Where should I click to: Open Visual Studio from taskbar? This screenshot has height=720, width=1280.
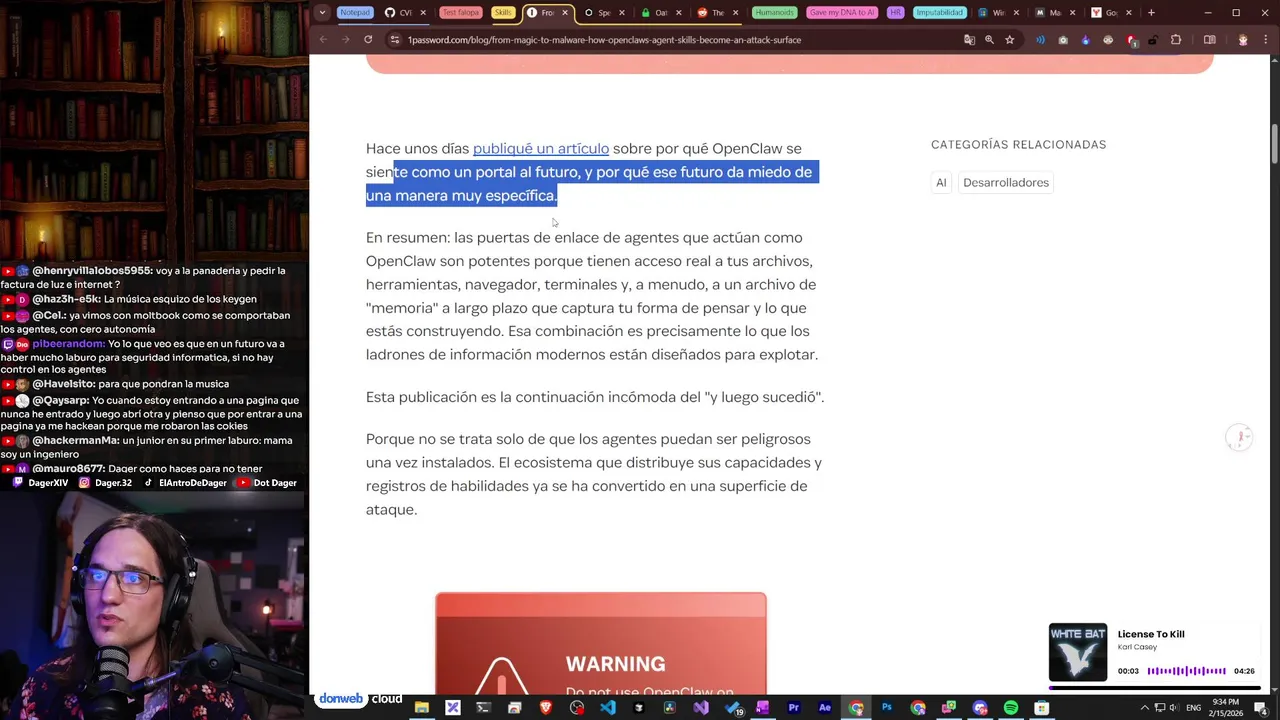click(x=701, y=708)
